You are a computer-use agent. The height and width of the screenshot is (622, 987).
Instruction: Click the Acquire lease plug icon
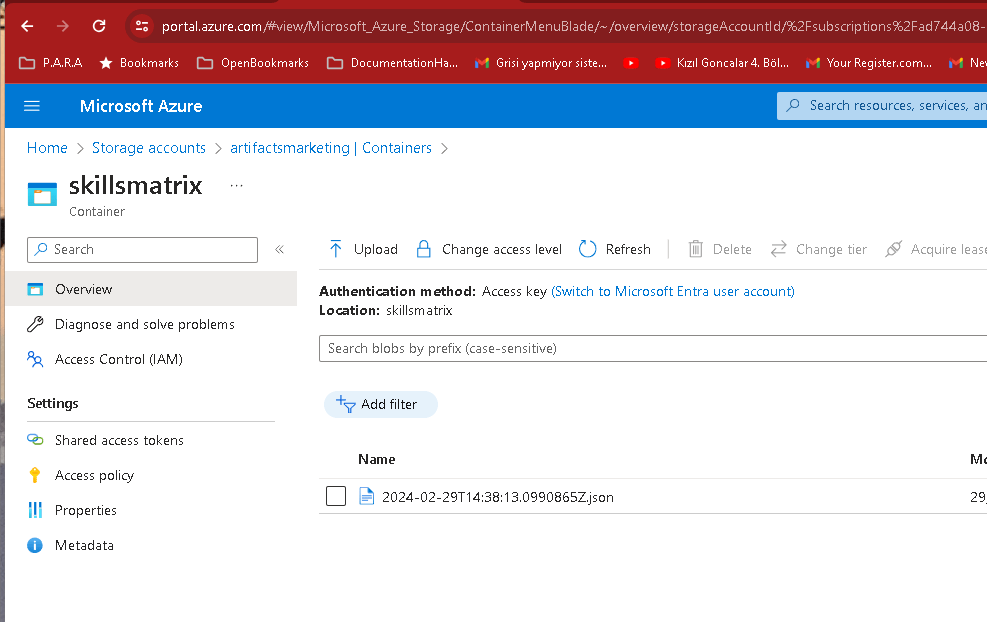(x=893, y=249)
